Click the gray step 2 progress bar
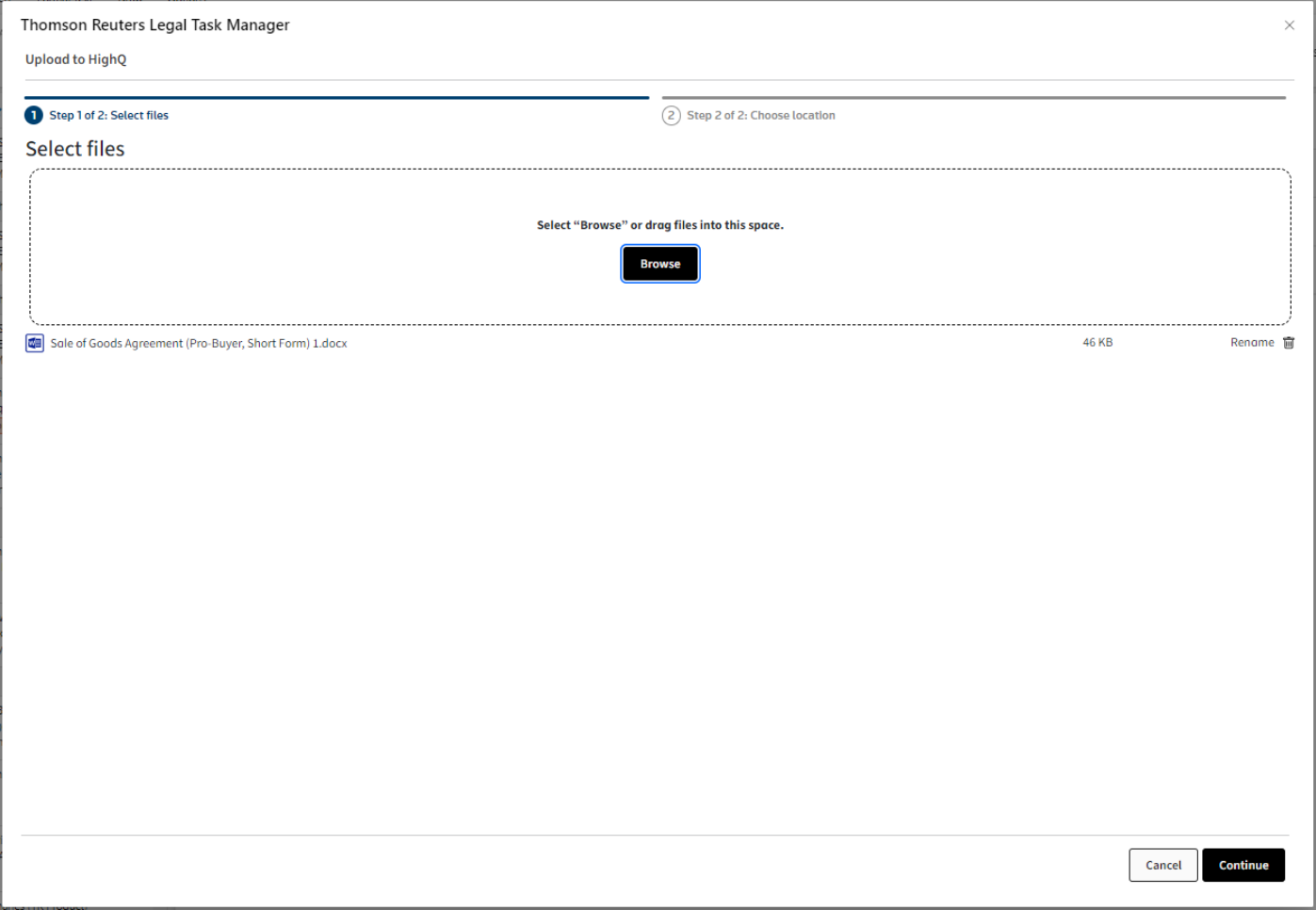Viewport: 1316px width, 910px height. tap(973, 97)
